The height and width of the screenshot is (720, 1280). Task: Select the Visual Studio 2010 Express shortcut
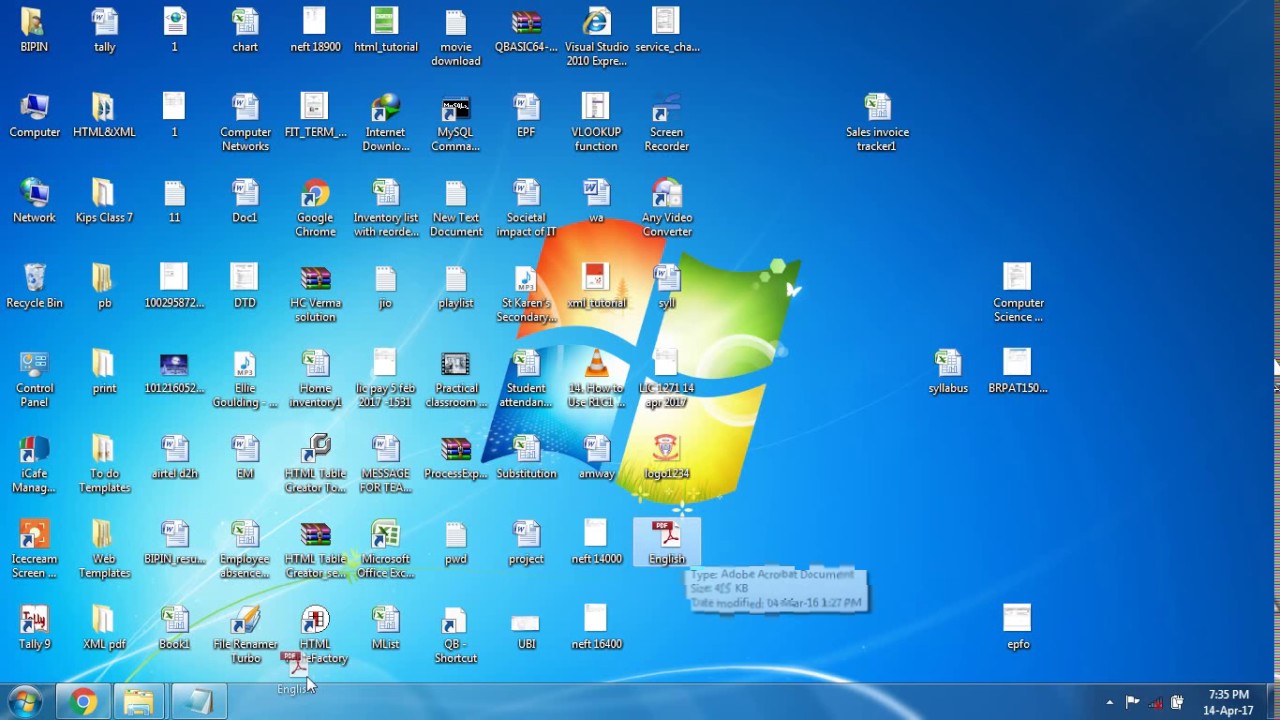coord(596,22)
